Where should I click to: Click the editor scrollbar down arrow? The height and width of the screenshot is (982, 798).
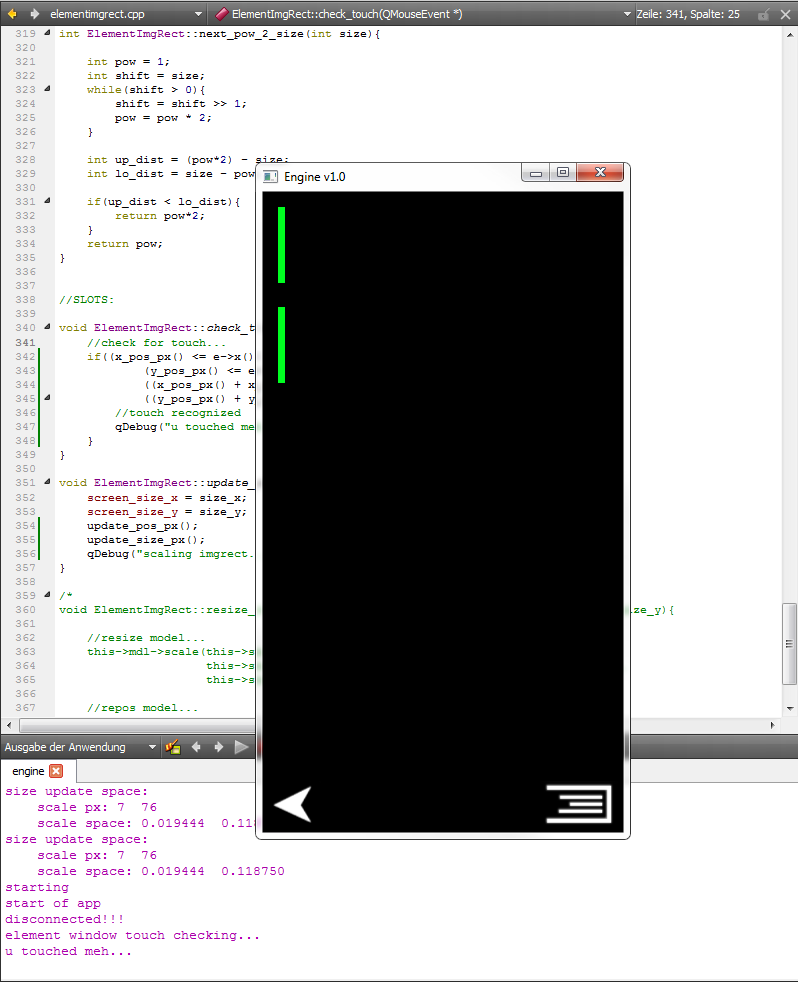point(790,708)
